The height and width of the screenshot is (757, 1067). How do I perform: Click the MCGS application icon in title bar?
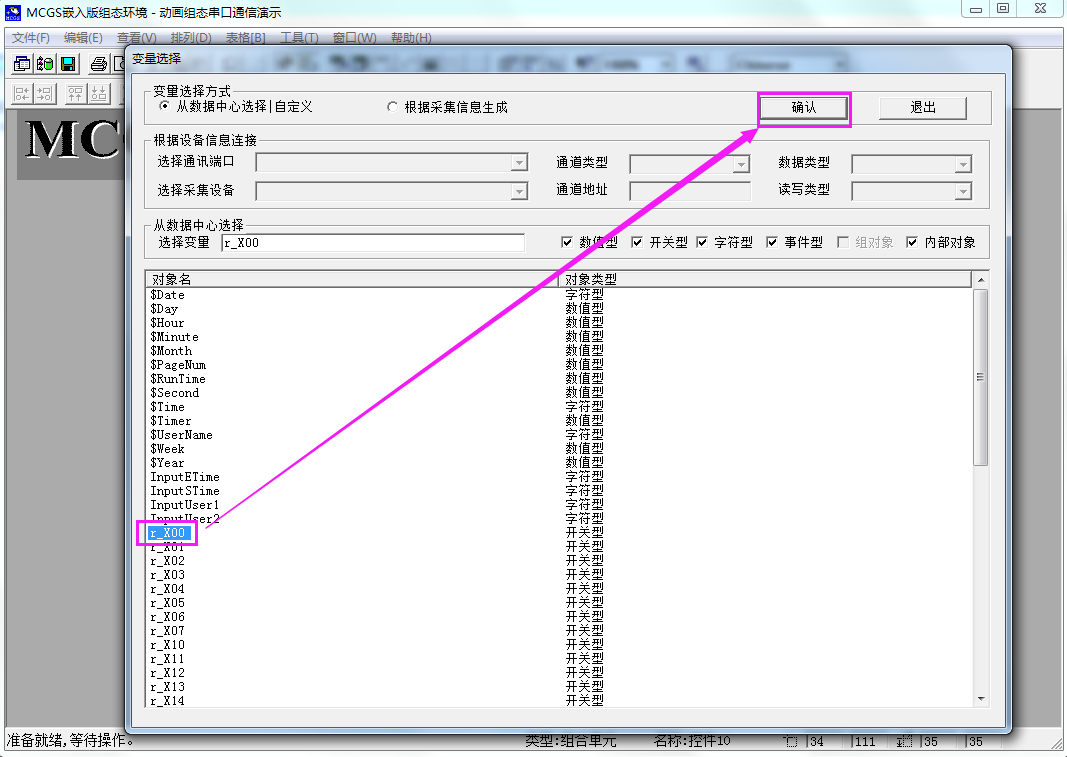click(13, 12)
